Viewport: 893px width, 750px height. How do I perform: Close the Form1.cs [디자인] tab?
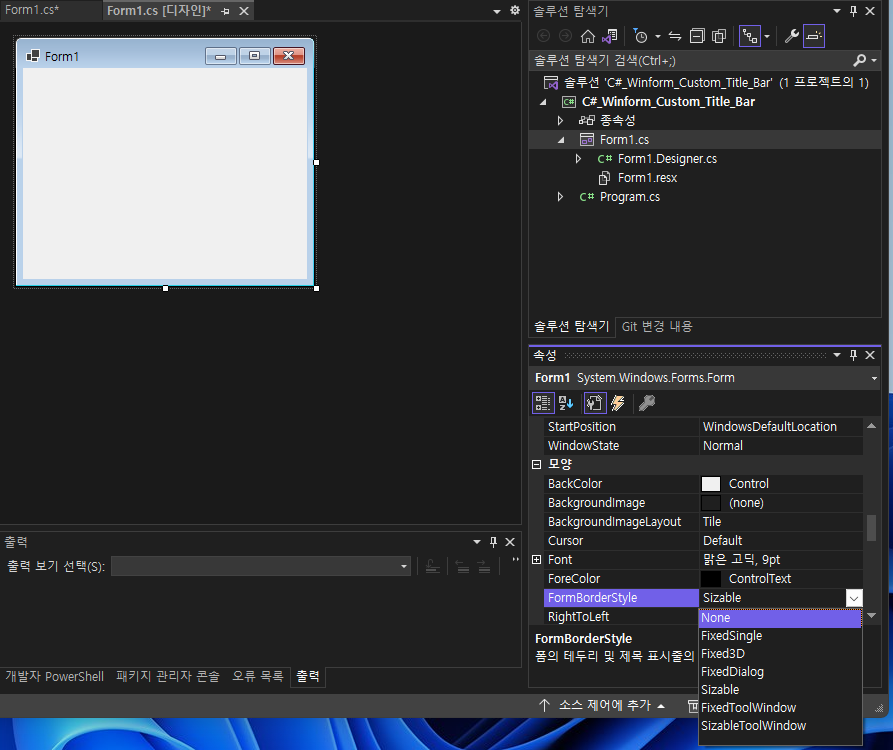(244, 11)
